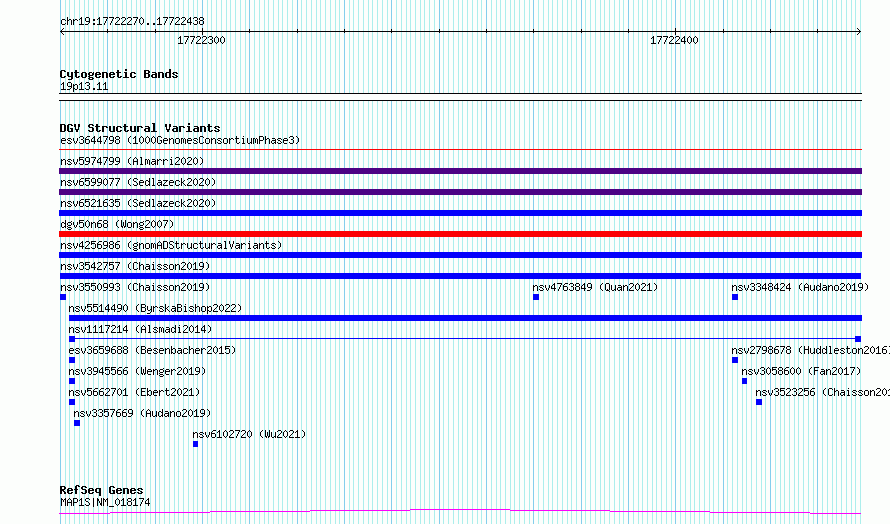The height and width of the screenshot is (524, 890).
Task: Click the blue bar of nsv3542757
Action: 460,276
